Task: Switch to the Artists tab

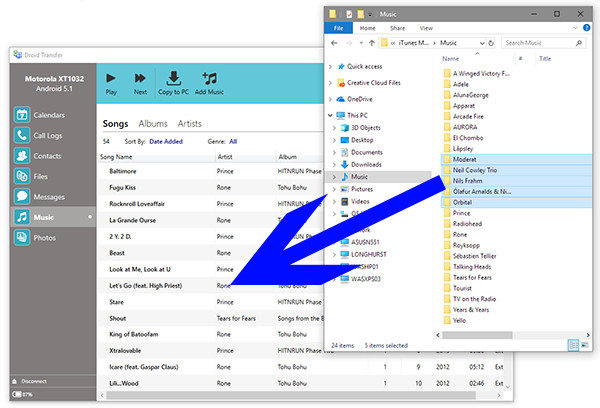Action: coord(189,124)
